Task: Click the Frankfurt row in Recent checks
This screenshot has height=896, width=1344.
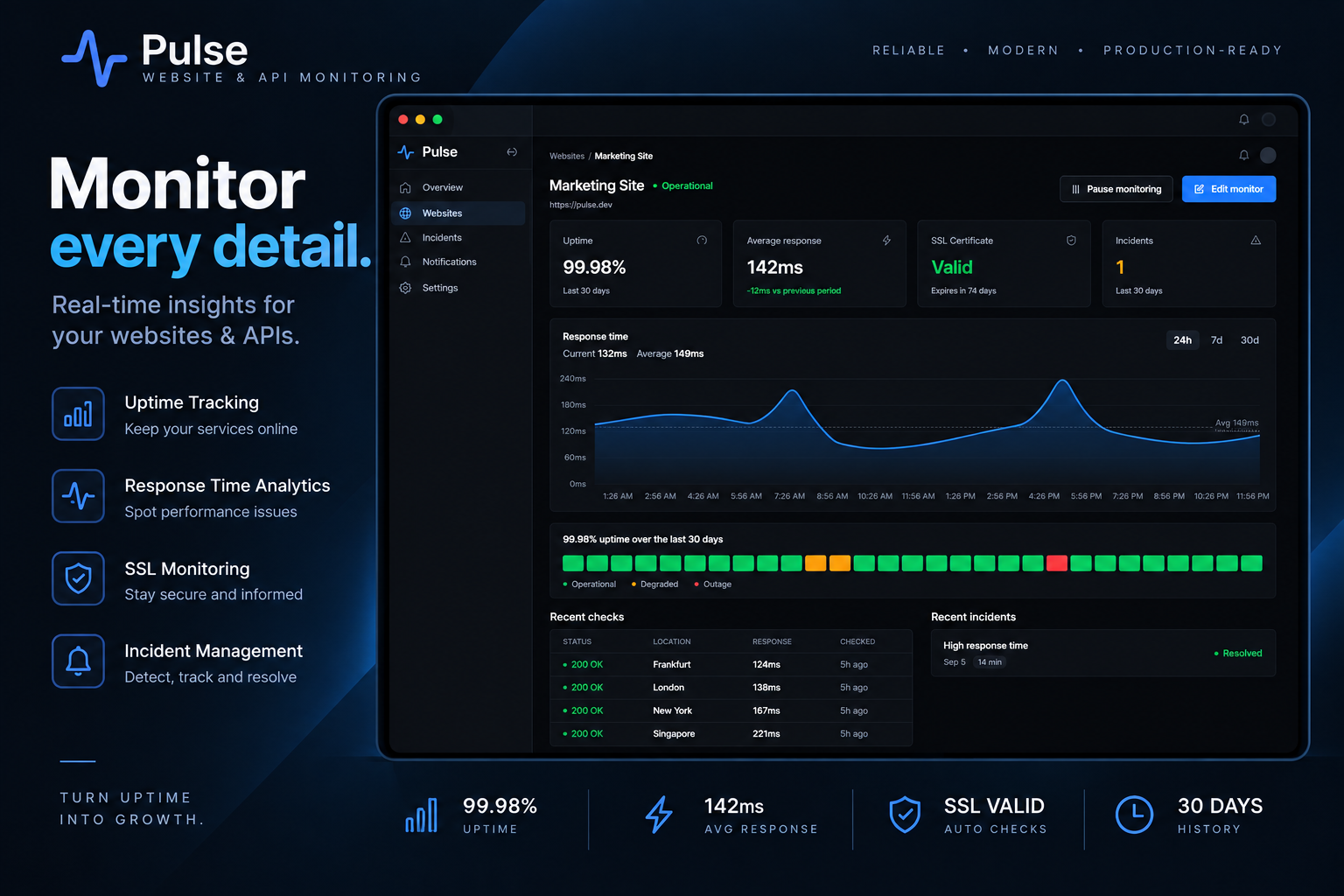Action: click(x=731, y=665)
